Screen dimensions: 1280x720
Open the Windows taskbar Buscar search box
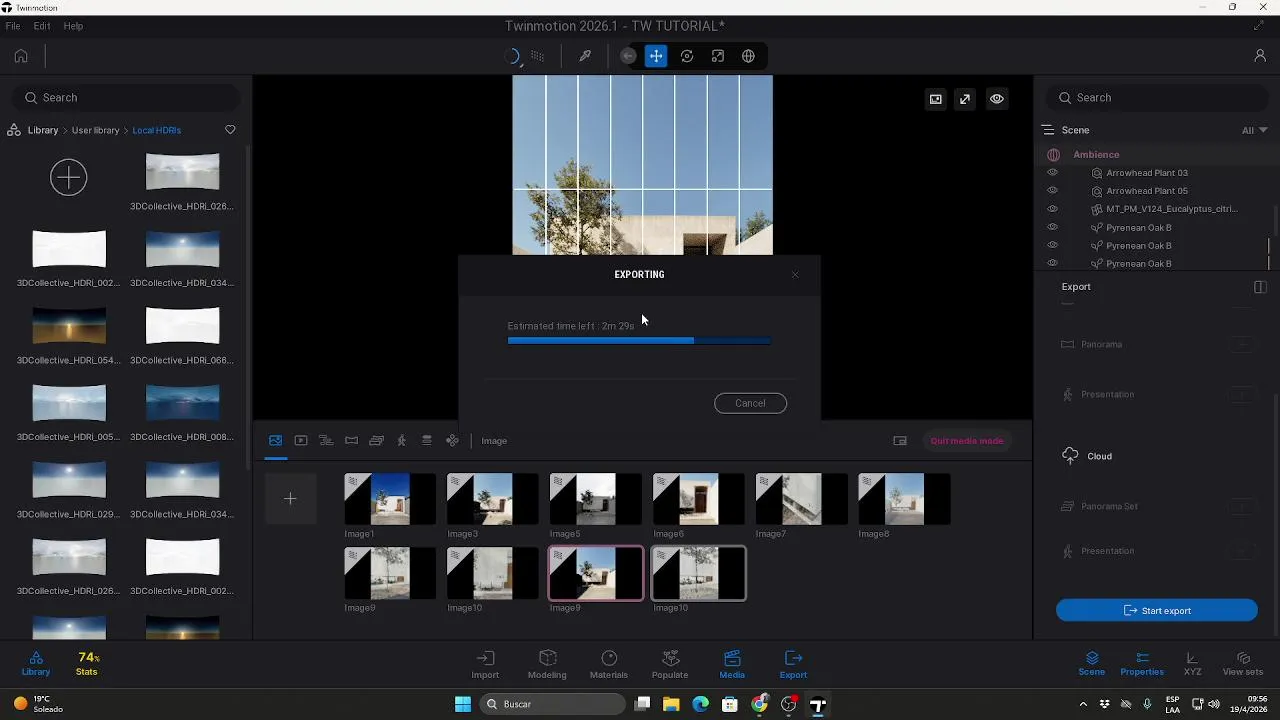553,704
